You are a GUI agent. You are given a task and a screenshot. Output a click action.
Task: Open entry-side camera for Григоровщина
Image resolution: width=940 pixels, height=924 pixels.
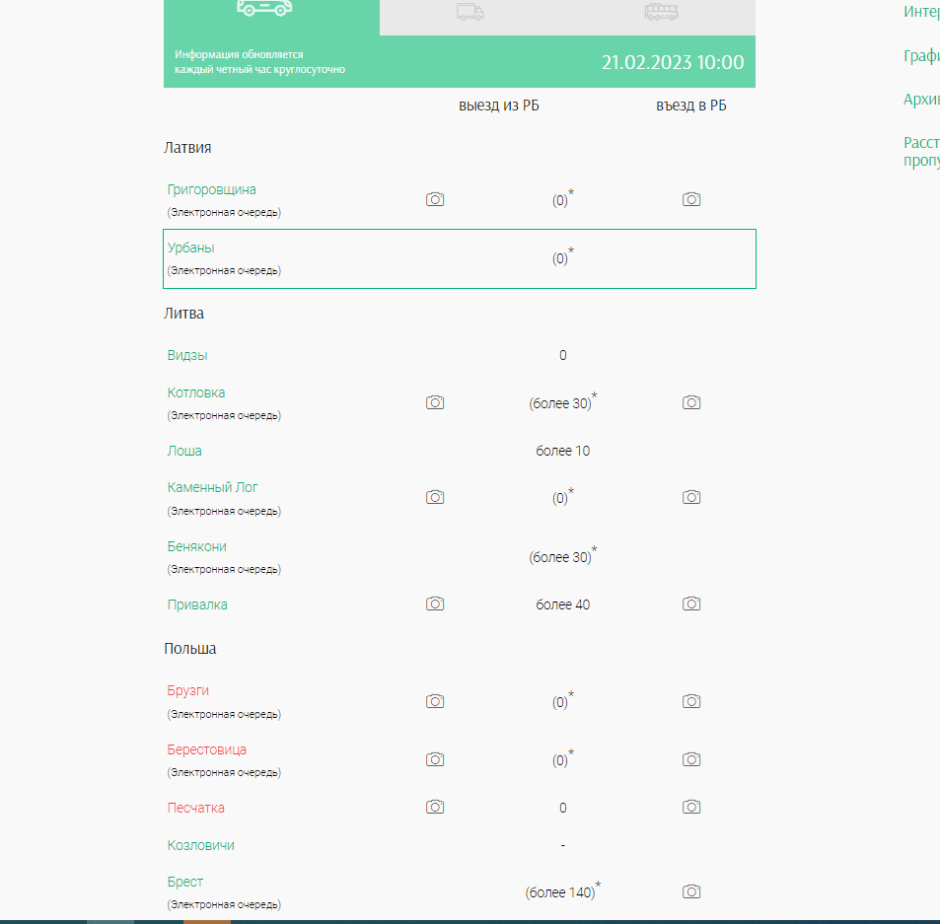tap(691, 200)
